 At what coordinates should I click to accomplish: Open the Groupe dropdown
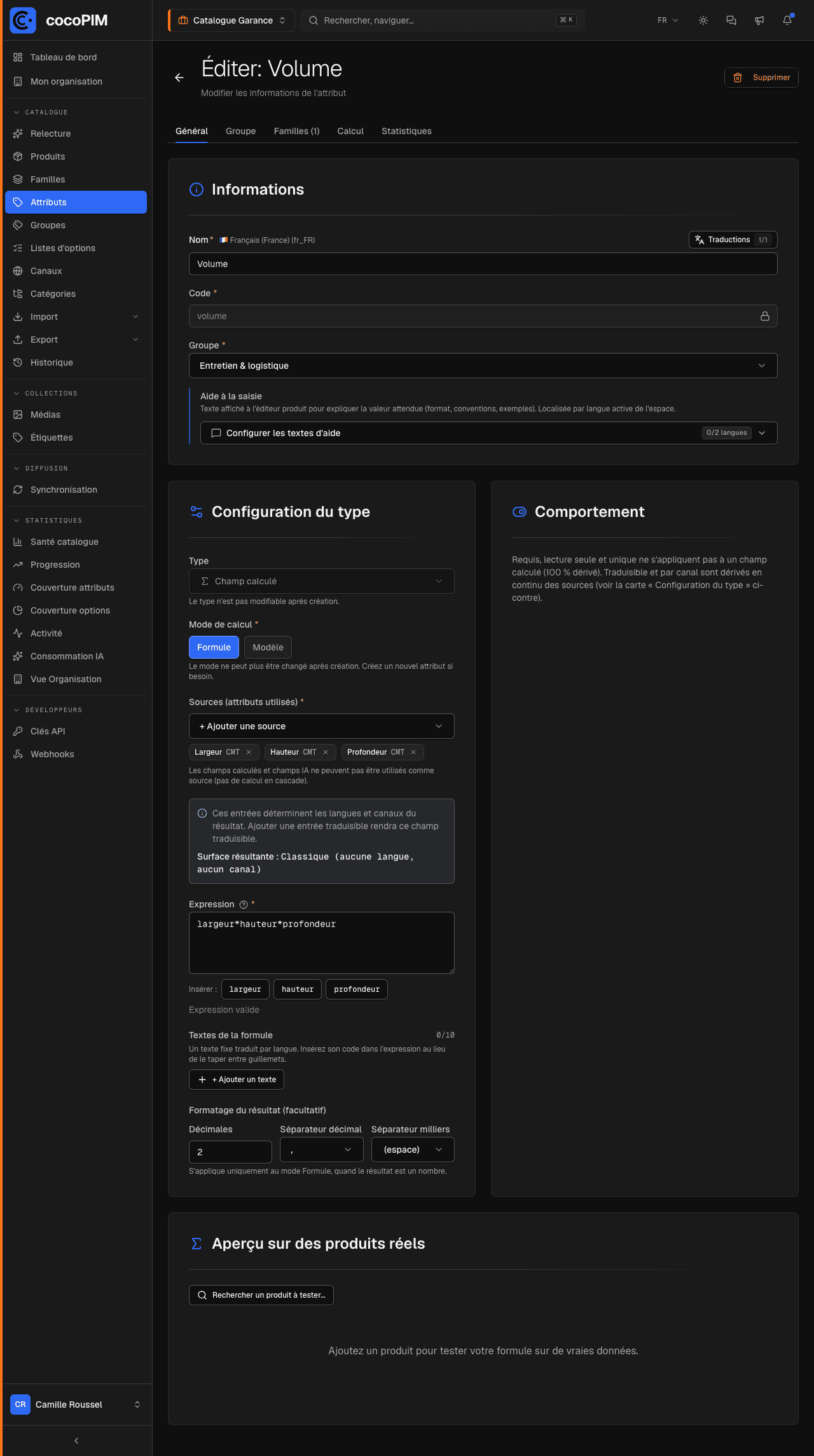point(483,366)
